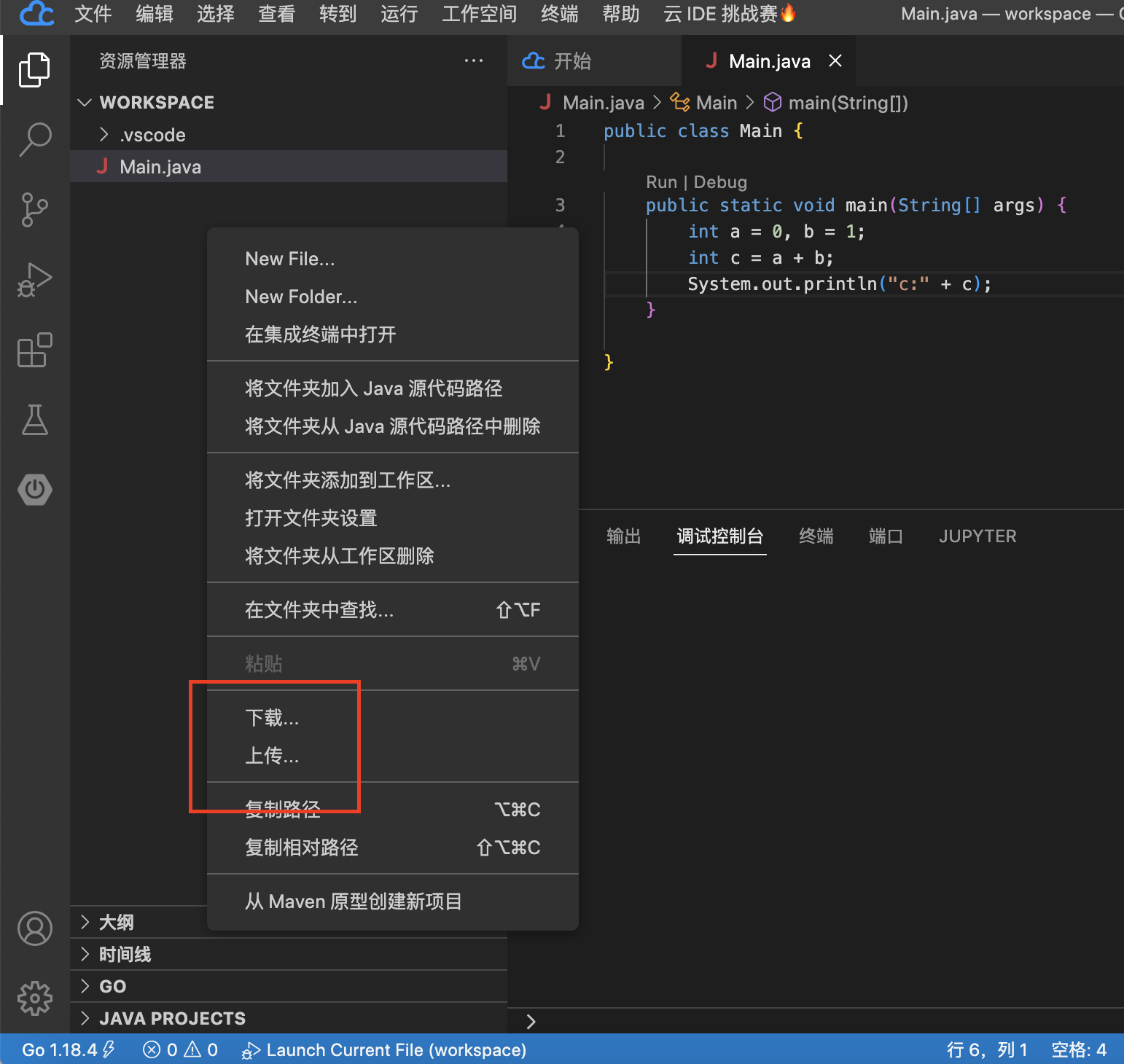This screenshot has height=1064, width=1124.
Task: Switch to the 输出 panel tab
Action: (624, 536)
